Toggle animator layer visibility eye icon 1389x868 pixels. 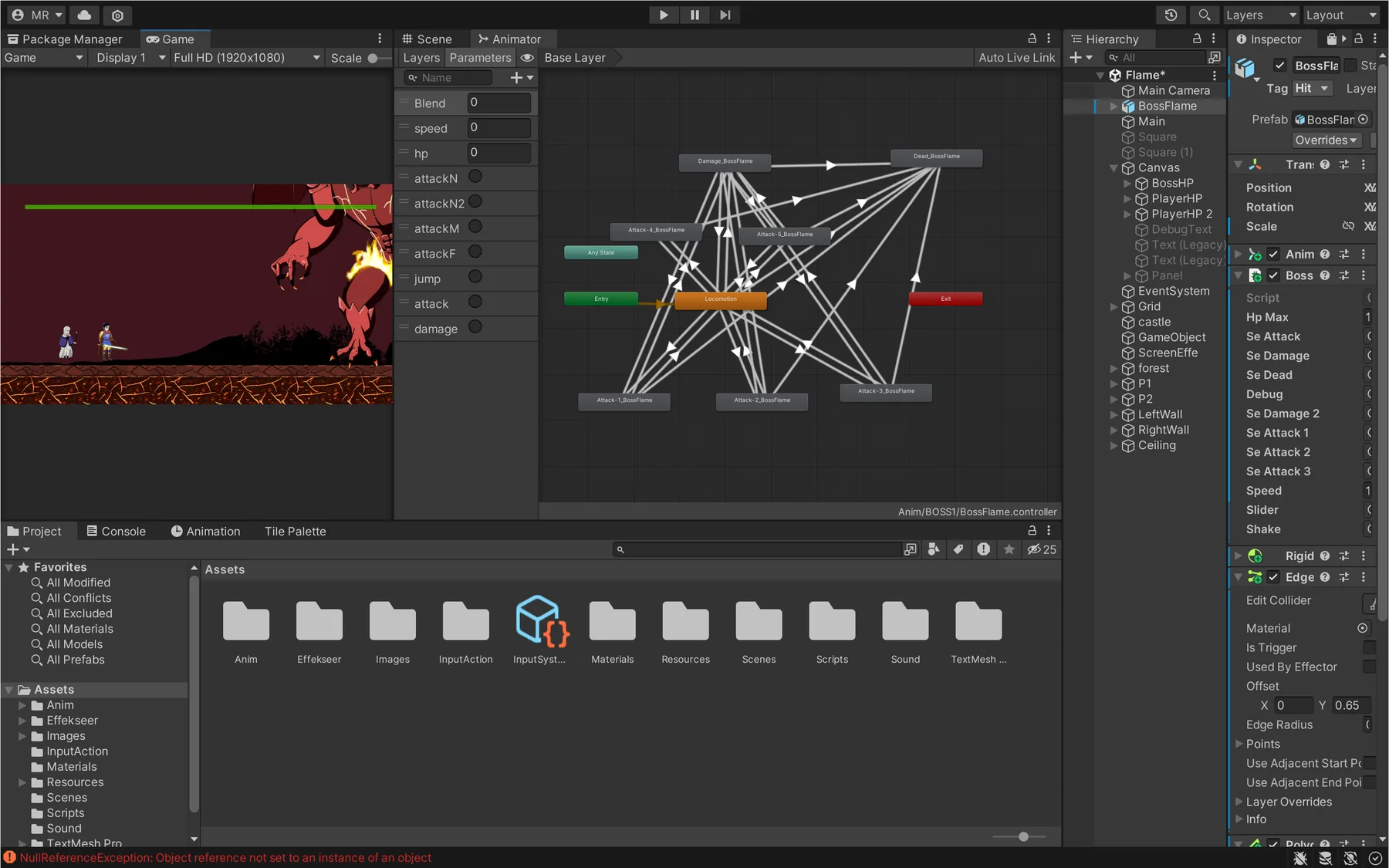527,58
